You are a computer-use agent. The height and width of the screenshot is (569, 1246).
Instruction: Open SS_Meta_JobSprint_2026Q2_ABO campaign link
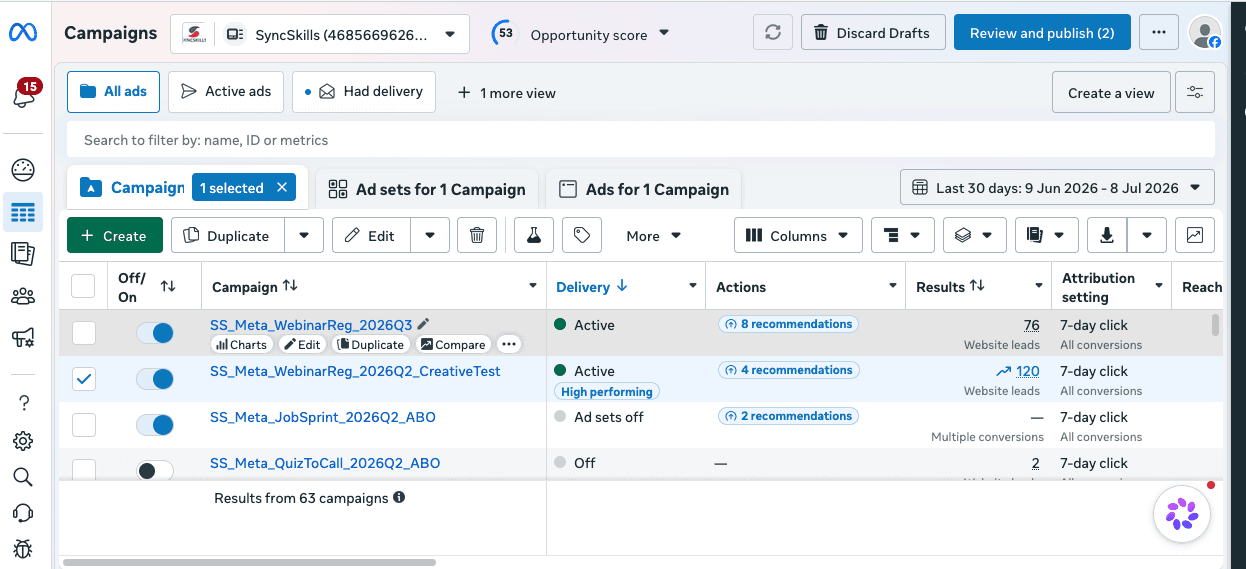[x=323, y=417]
